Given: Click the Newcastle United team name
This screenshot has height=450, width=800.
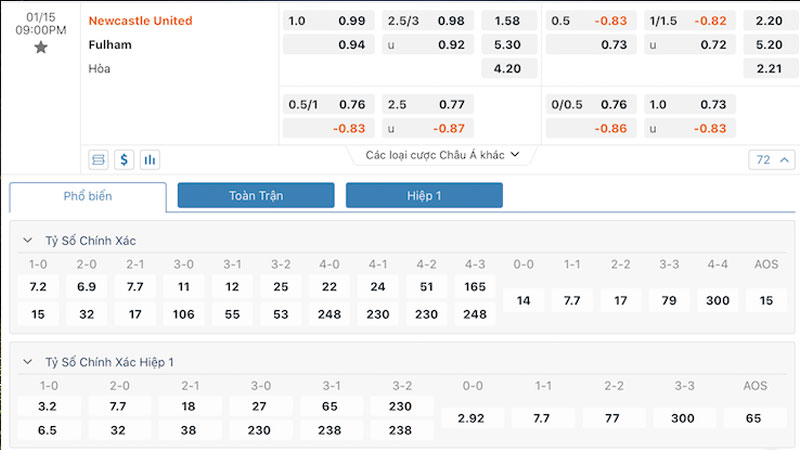Looking at the screenshot, I should click(x=141, y=21).
